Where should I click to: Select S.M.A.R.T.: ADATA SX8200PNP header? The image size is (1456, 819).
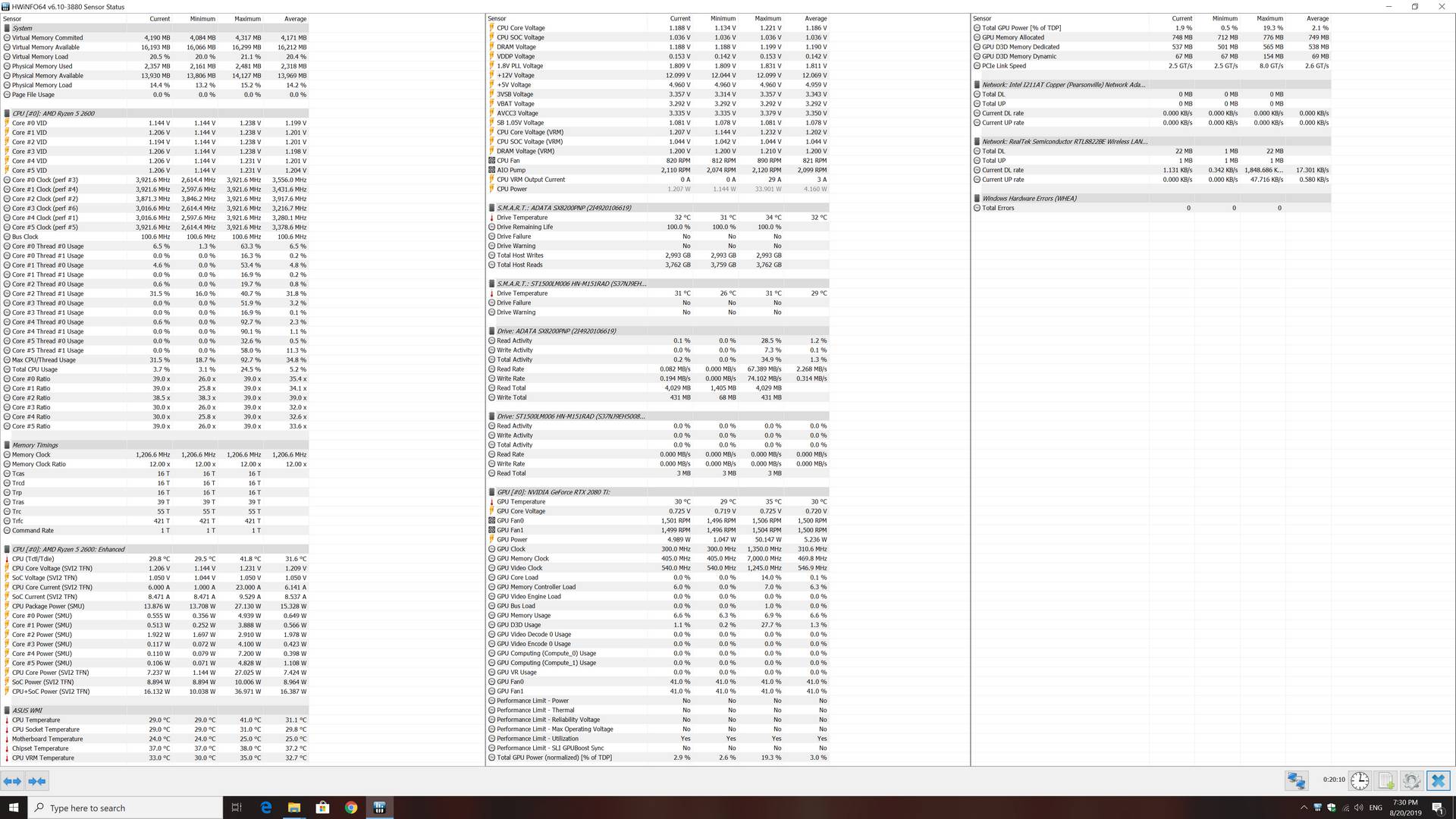(658, 208)
